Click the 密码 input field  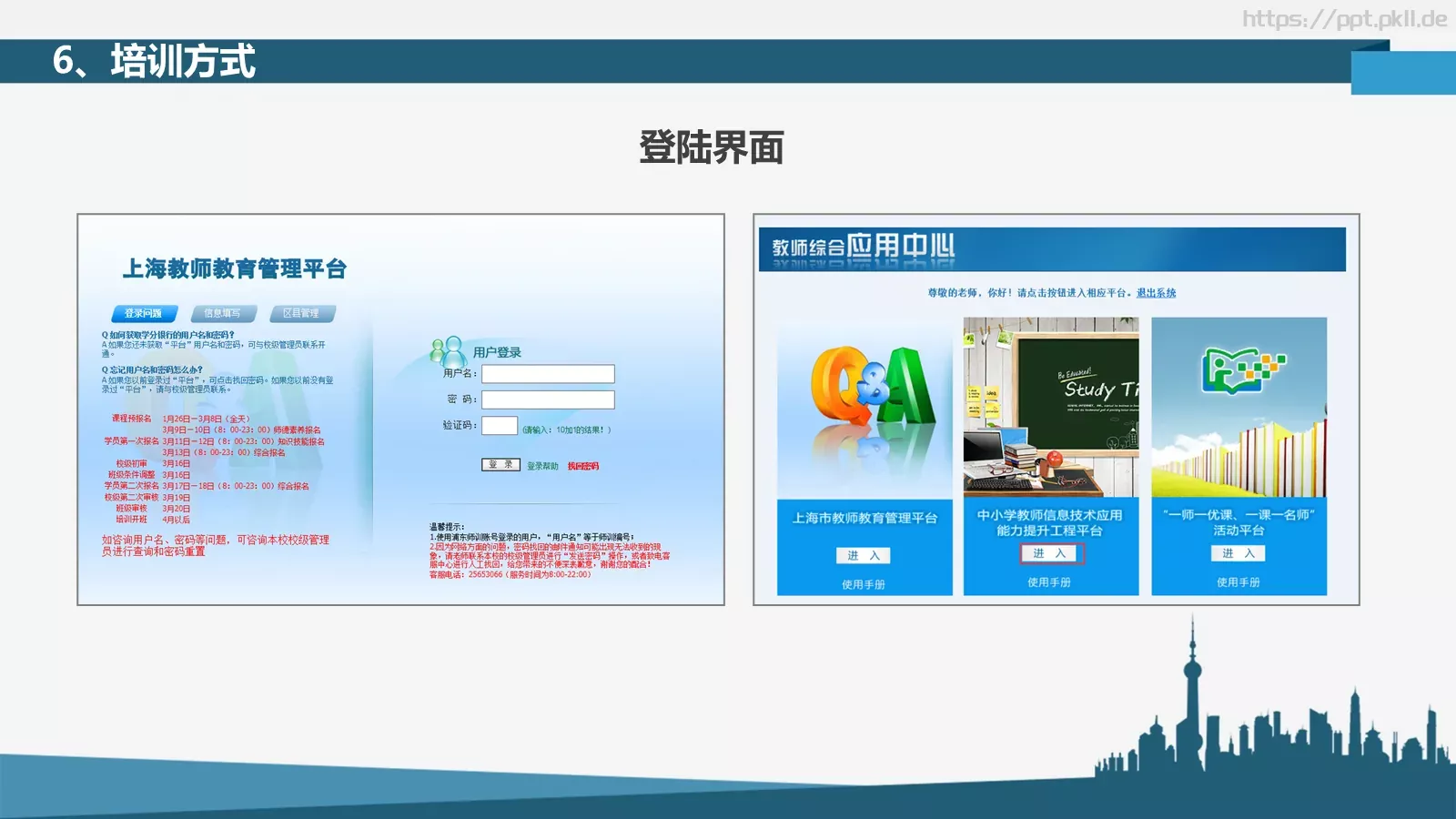(548, 399)
